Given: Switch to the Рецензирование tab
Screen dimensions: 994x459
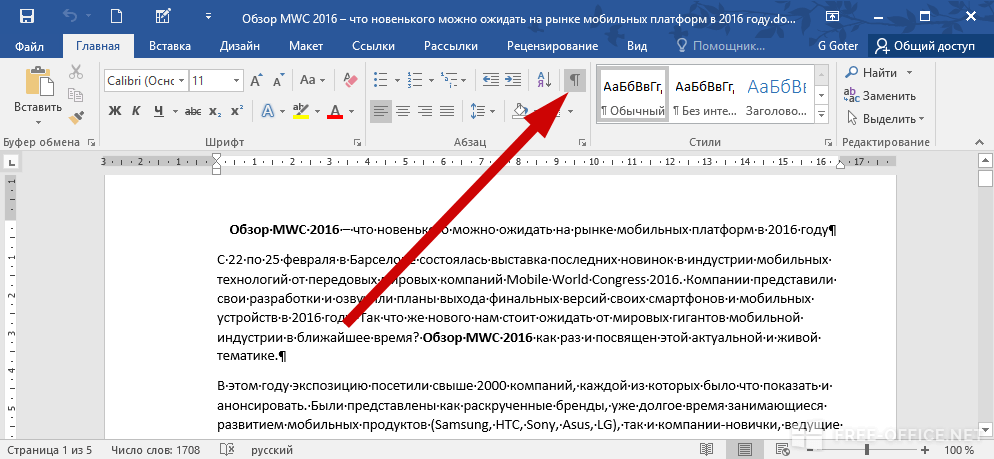Looking at the screenshot, I should tap(552, 46).
